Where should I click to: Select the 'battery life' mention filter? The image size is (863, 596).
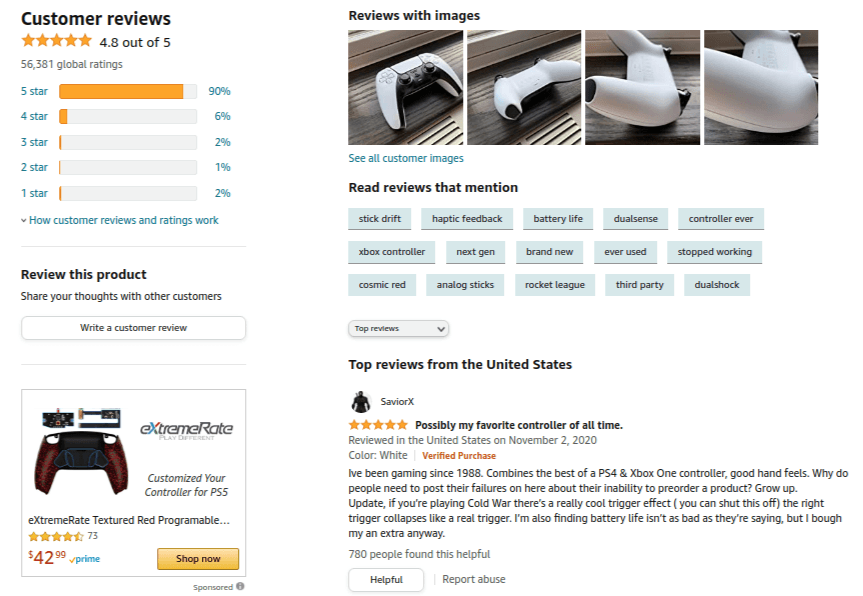(559, 218)
